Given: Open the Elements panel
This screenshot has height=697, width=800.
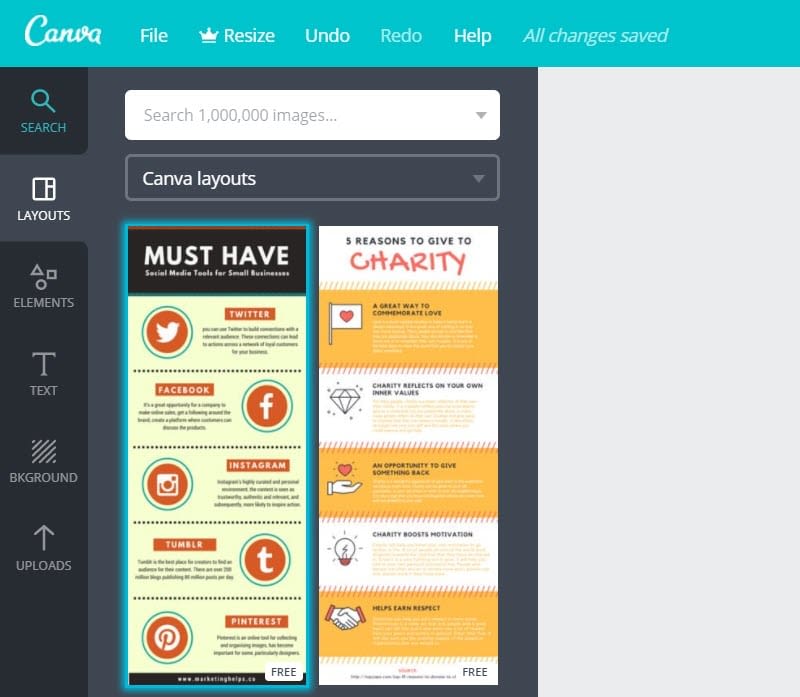Looking at the screenshot, I should tap(43, 285).
